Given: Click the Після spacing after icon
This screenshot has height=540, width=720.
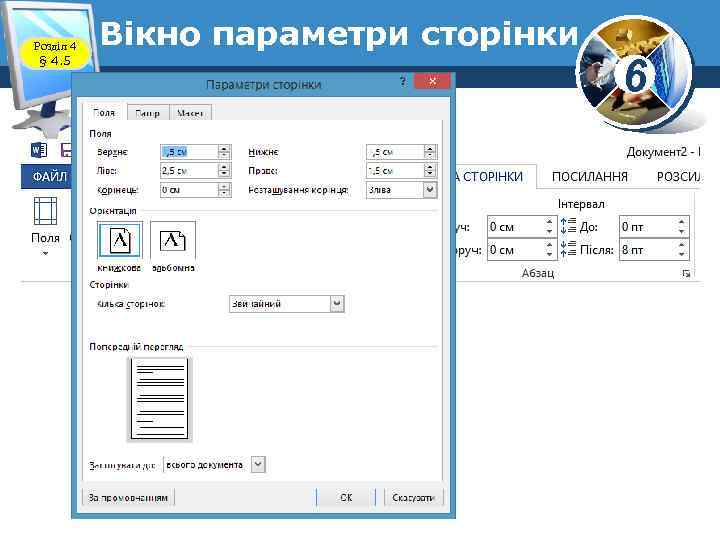Looking at the screenshot, I should click(x=568, y=249).
